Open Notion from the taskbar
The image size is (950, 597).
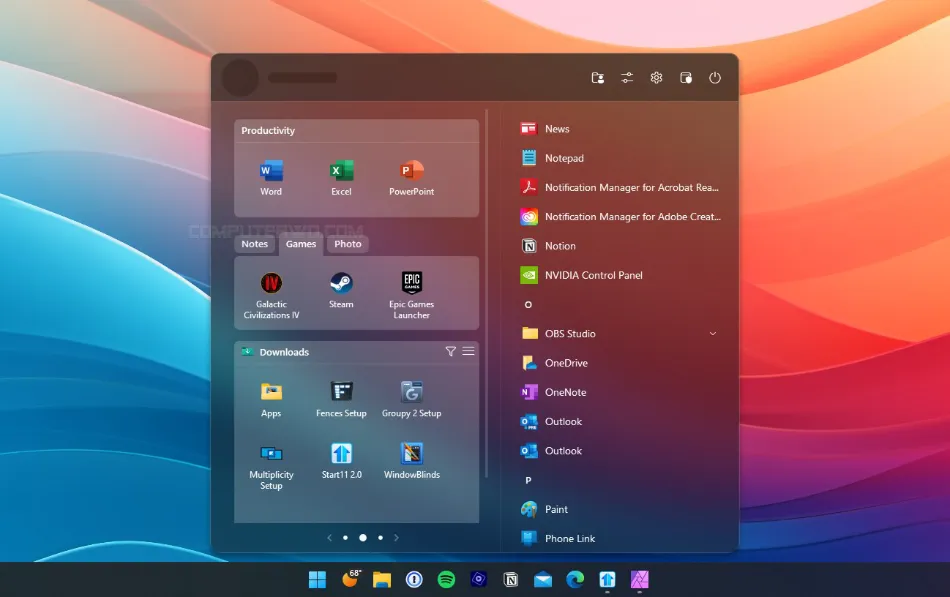[511, 579]
